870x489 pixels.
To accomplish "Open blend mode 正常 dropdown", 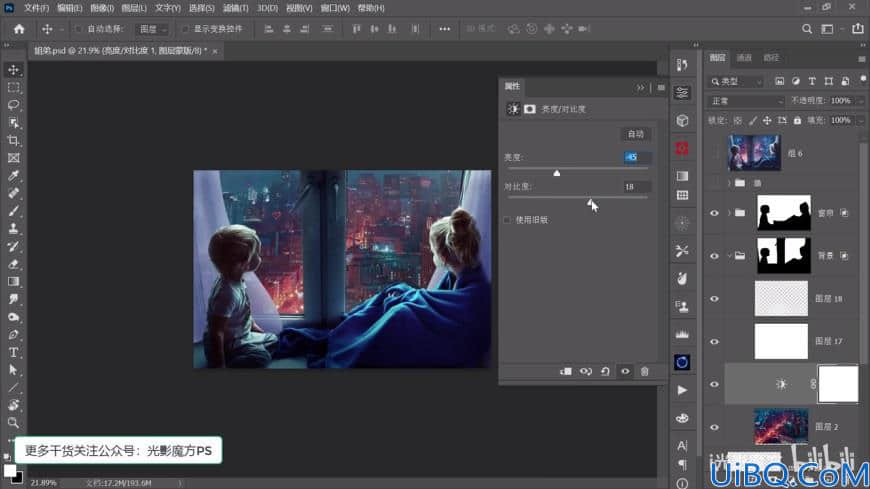I will (x=746, y=101).
